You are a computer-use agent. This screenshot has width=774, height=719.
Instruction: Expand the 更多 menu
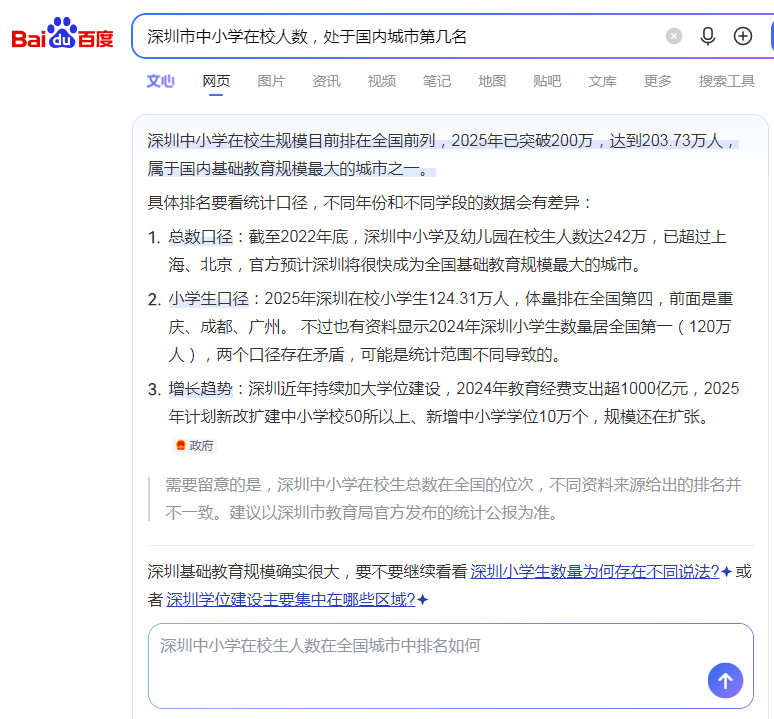658,81
